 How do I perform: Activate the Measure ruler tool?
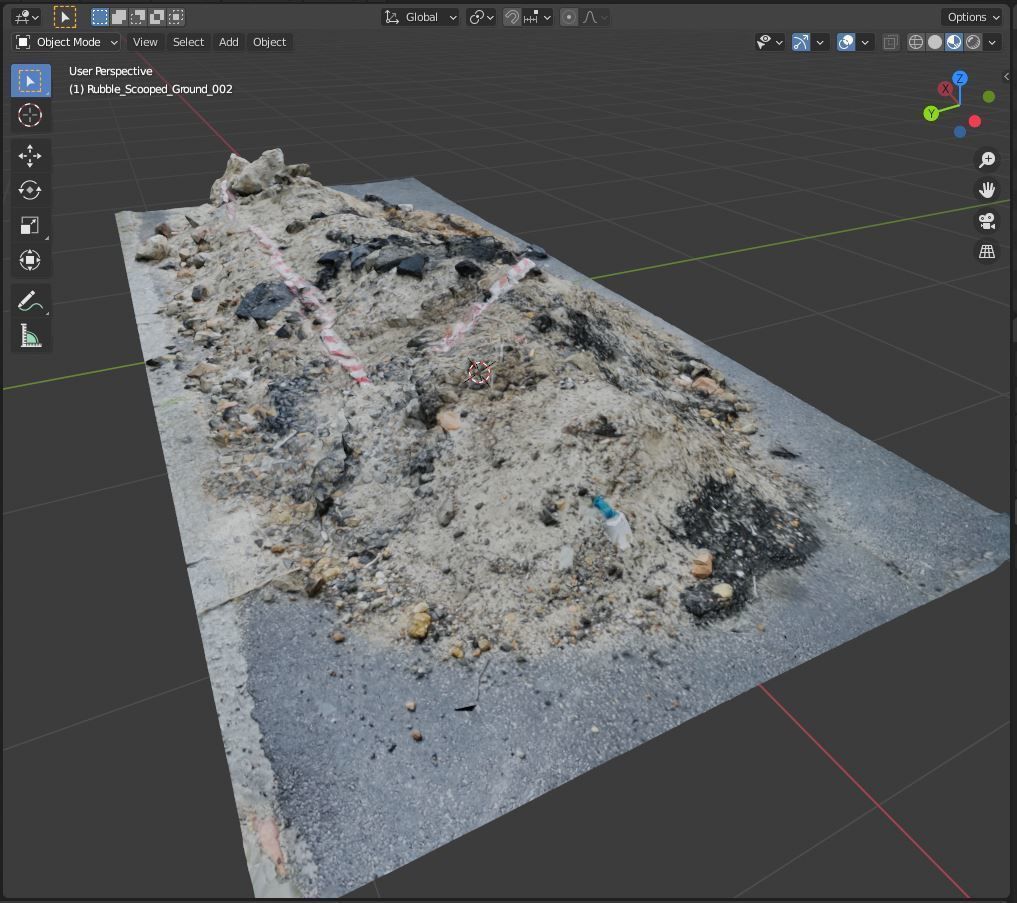click(x=30, y=336)
